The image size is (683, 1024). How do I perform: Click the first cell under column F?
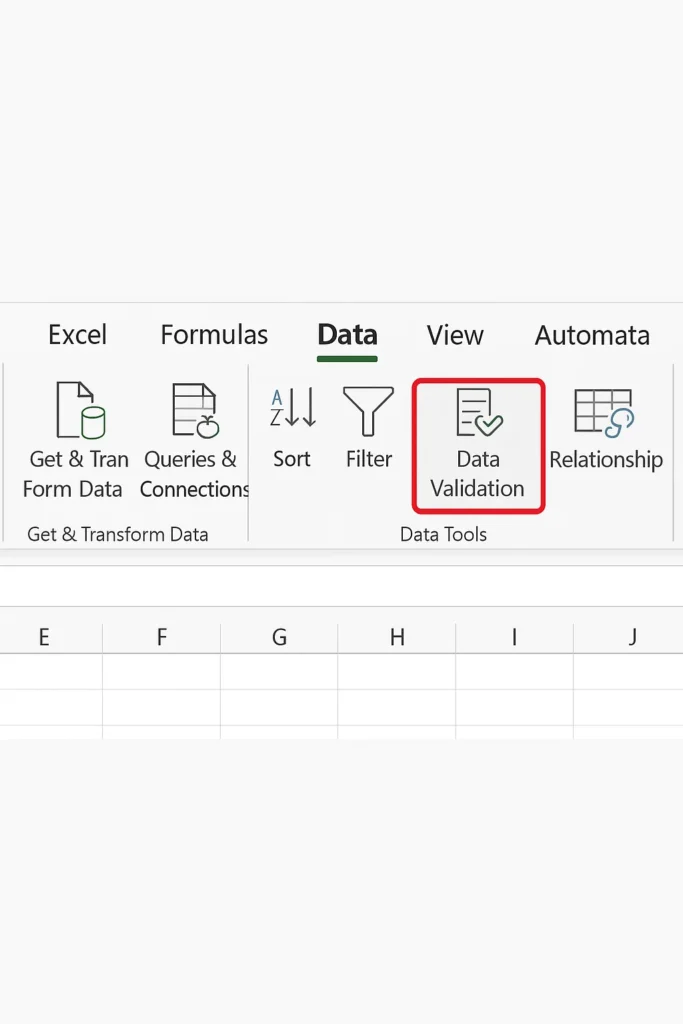pos(161,671)
